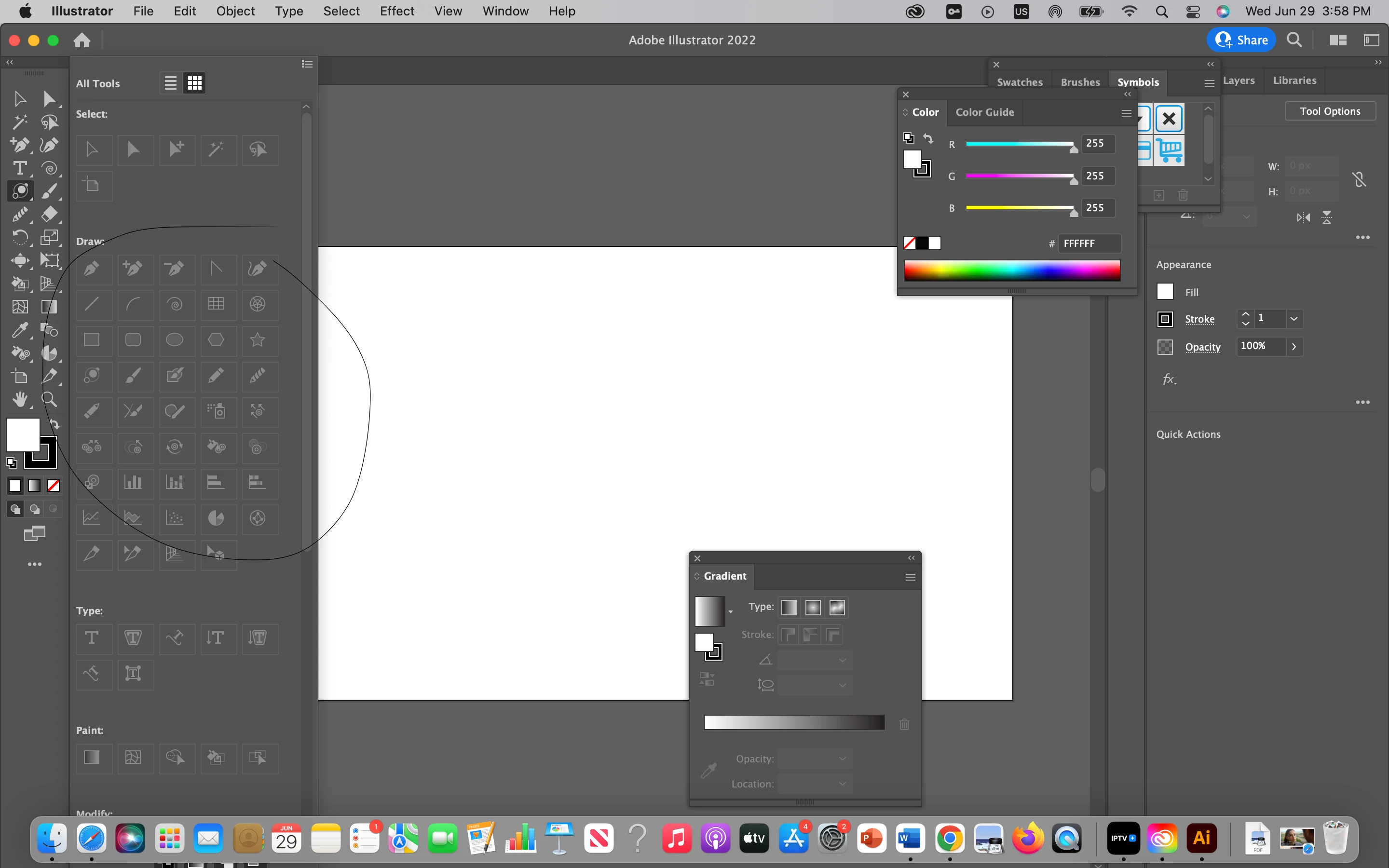
Task: Open the Gradient preset dropdown arrow
Action: (730, 612)
